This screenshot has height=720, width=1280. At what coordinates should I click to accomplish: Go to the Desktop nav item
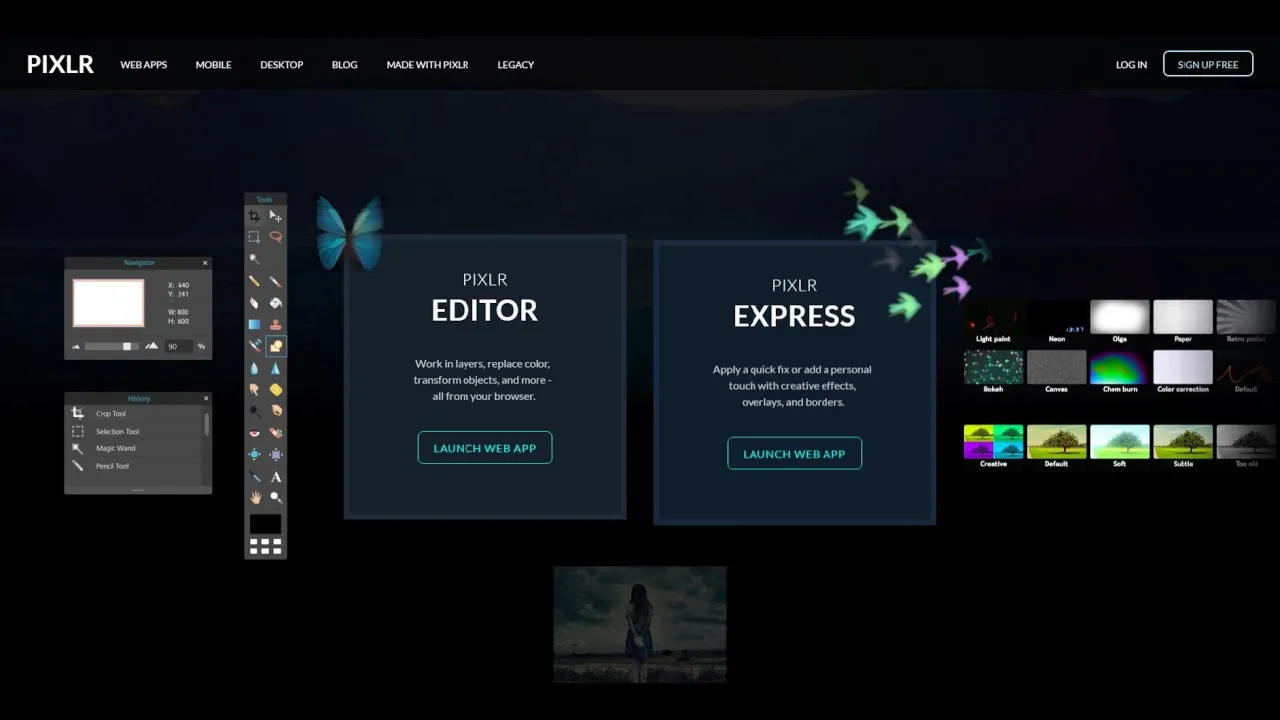[x=282, y=65]
